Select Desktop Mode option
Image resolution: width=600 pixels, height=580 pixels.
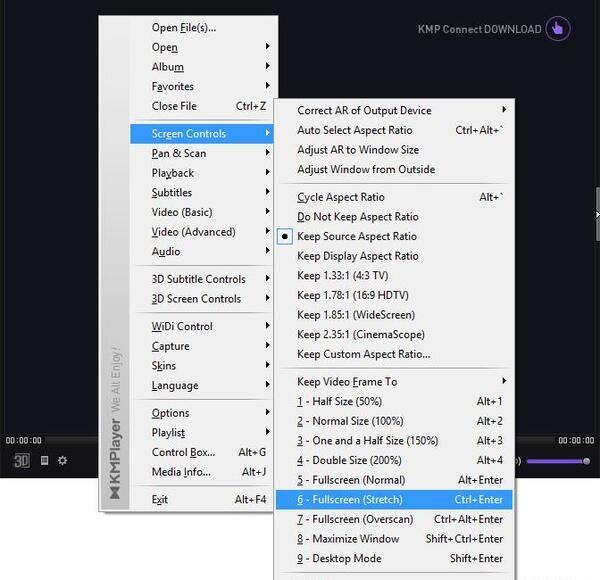click(394, 559)
